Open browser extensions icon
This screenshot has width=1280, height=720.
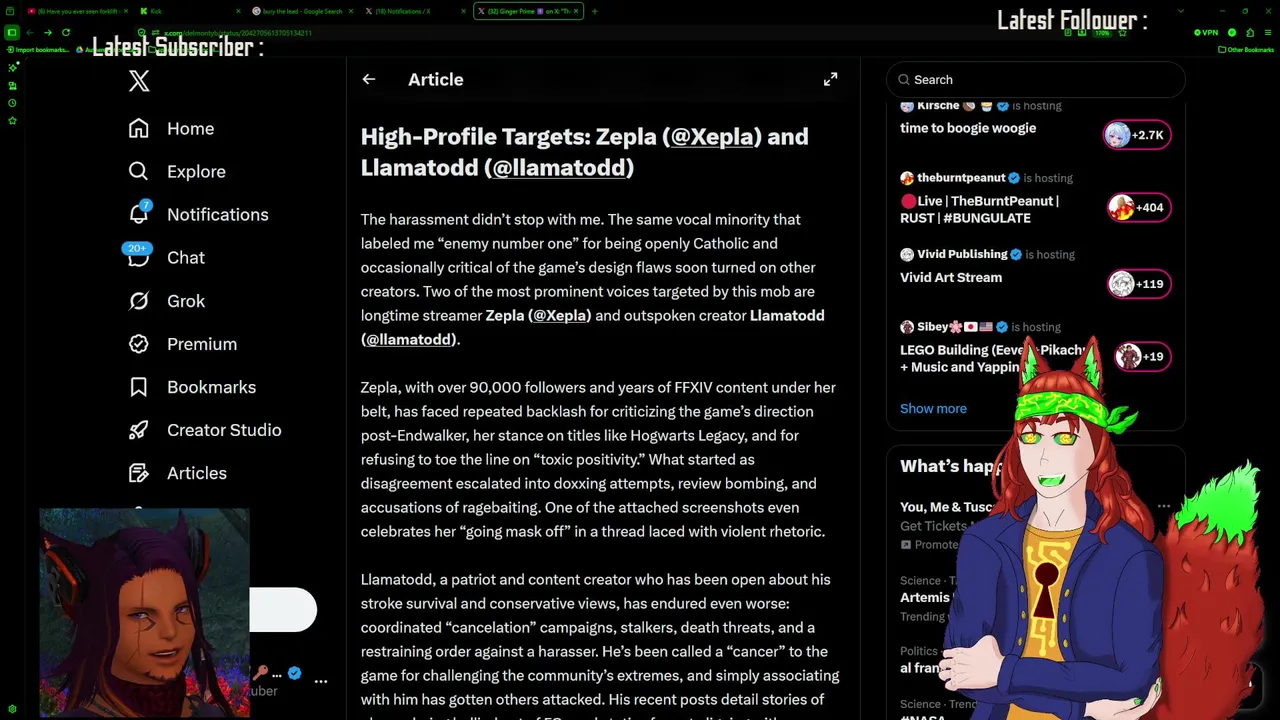coord(1250,32)
